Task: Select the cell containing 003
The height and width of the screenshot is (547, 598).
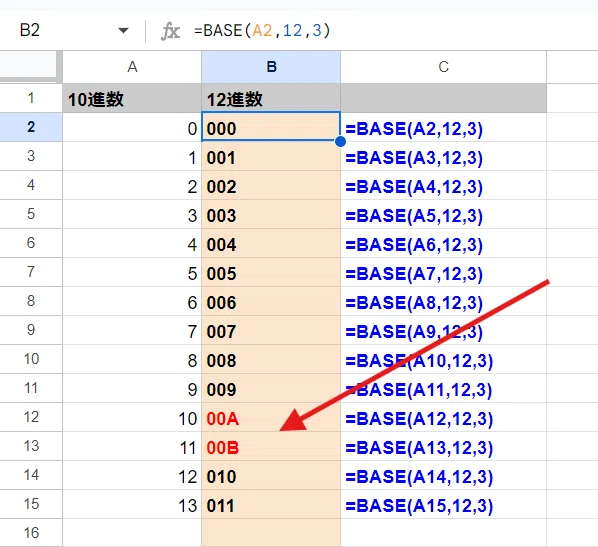Action: [271, 214]
